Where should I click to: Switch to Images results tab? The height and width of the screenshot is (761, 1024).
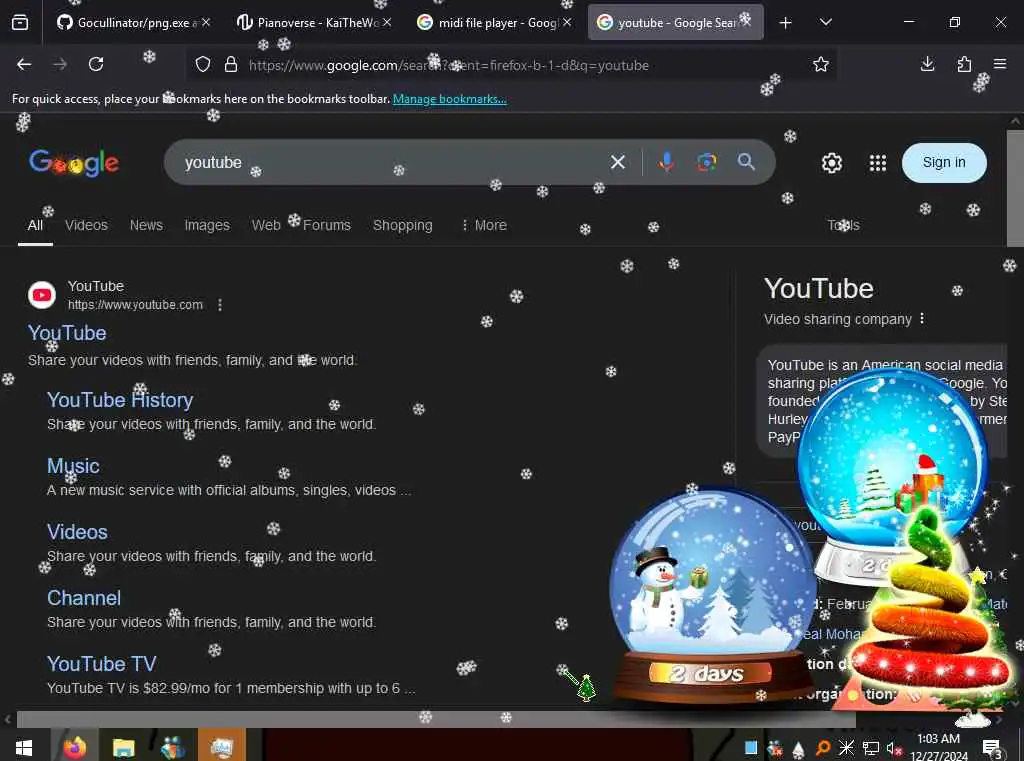(207, 225)
